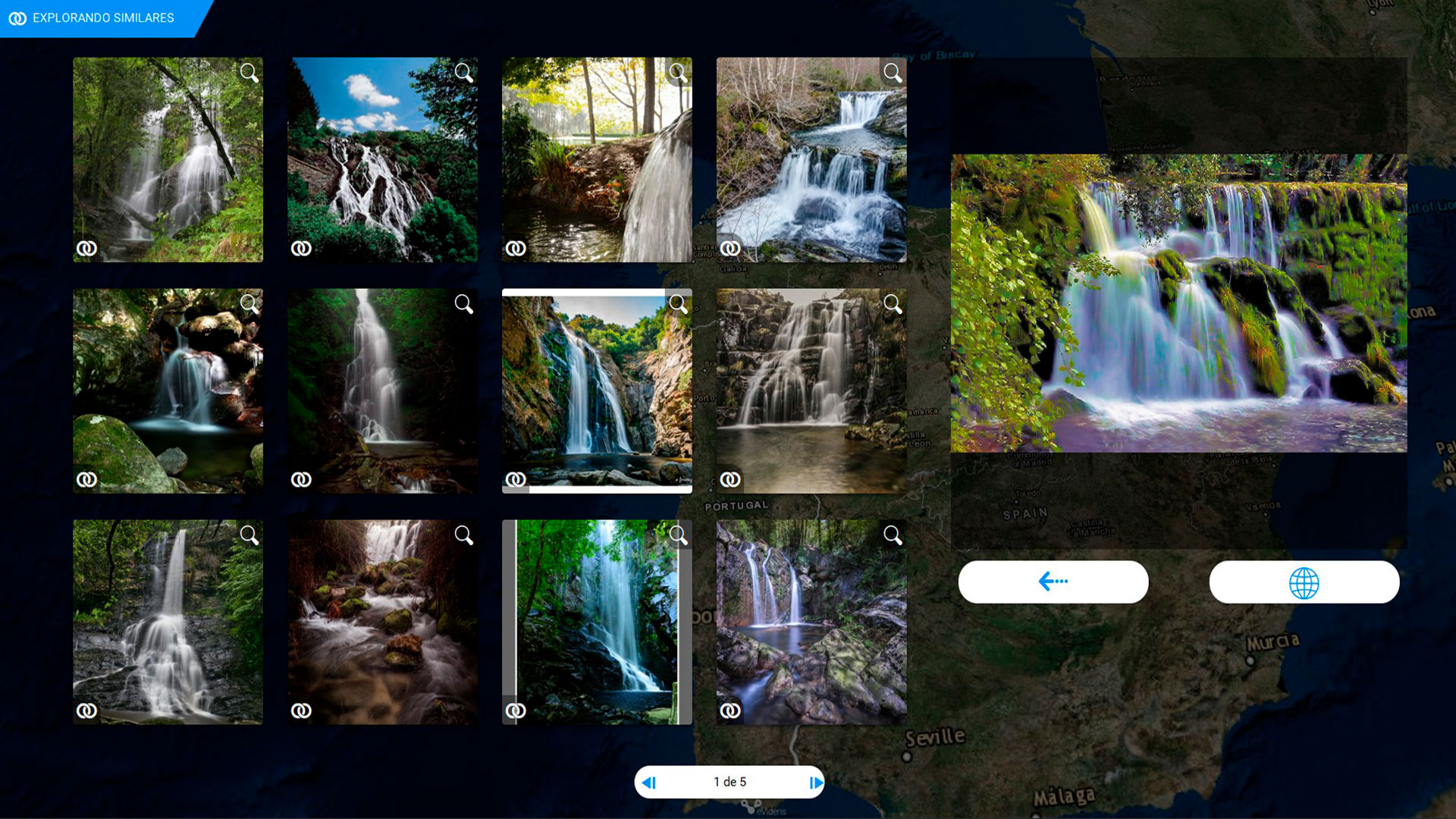This screenshot has height=819, width=1456.
Task: Select the rocky stream rapids photo
Action: 382,622
